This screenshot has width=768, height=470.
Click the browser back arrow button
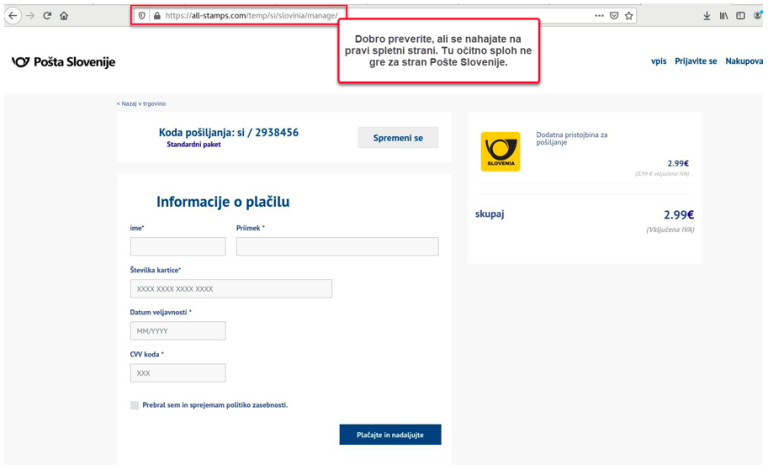(13, 15)
